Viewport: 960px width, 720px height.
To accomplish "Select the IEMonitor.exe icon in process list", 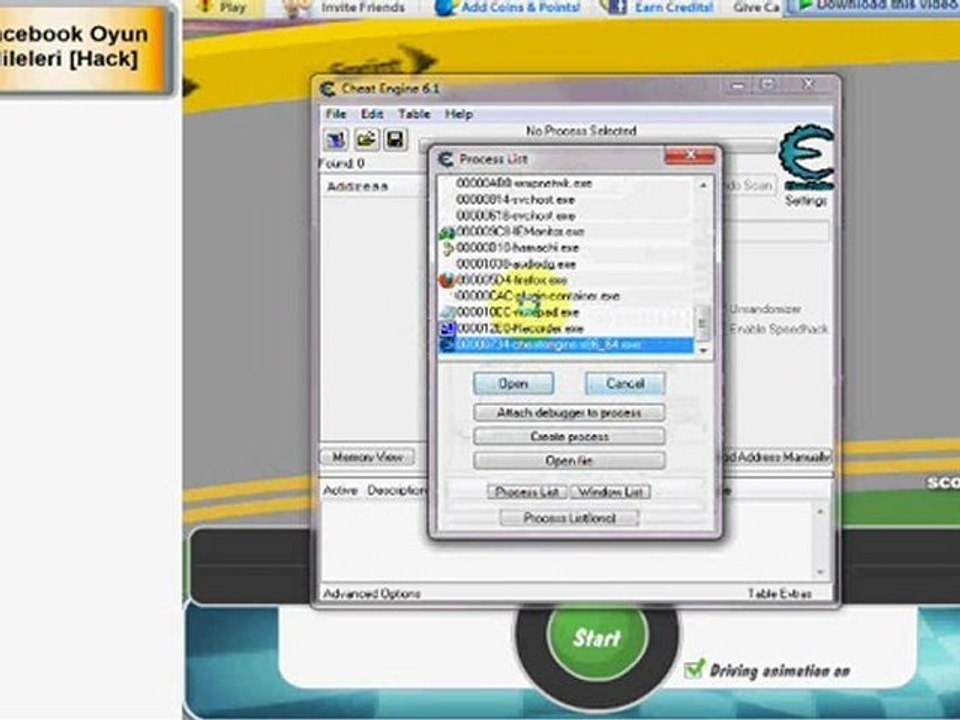I will tap(447, 232).
